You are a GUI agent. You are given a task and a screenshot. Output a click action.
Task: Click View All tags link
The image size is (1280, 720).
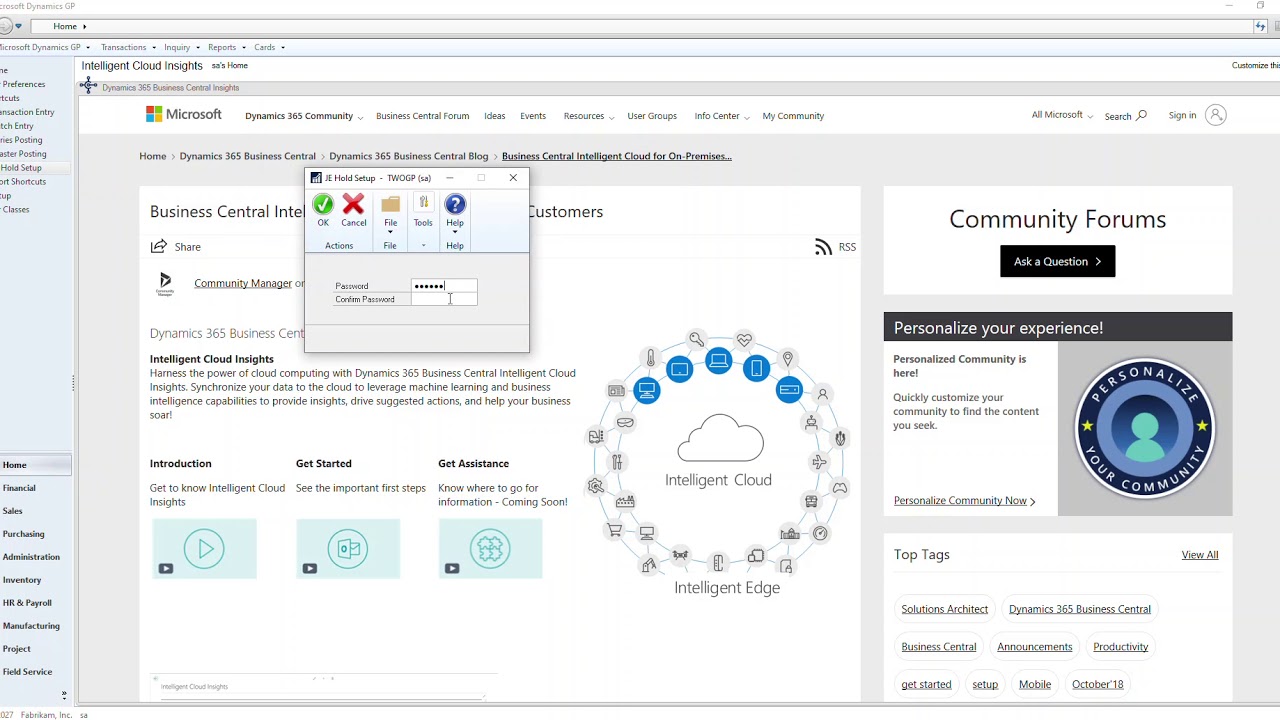pos(1199,555)
